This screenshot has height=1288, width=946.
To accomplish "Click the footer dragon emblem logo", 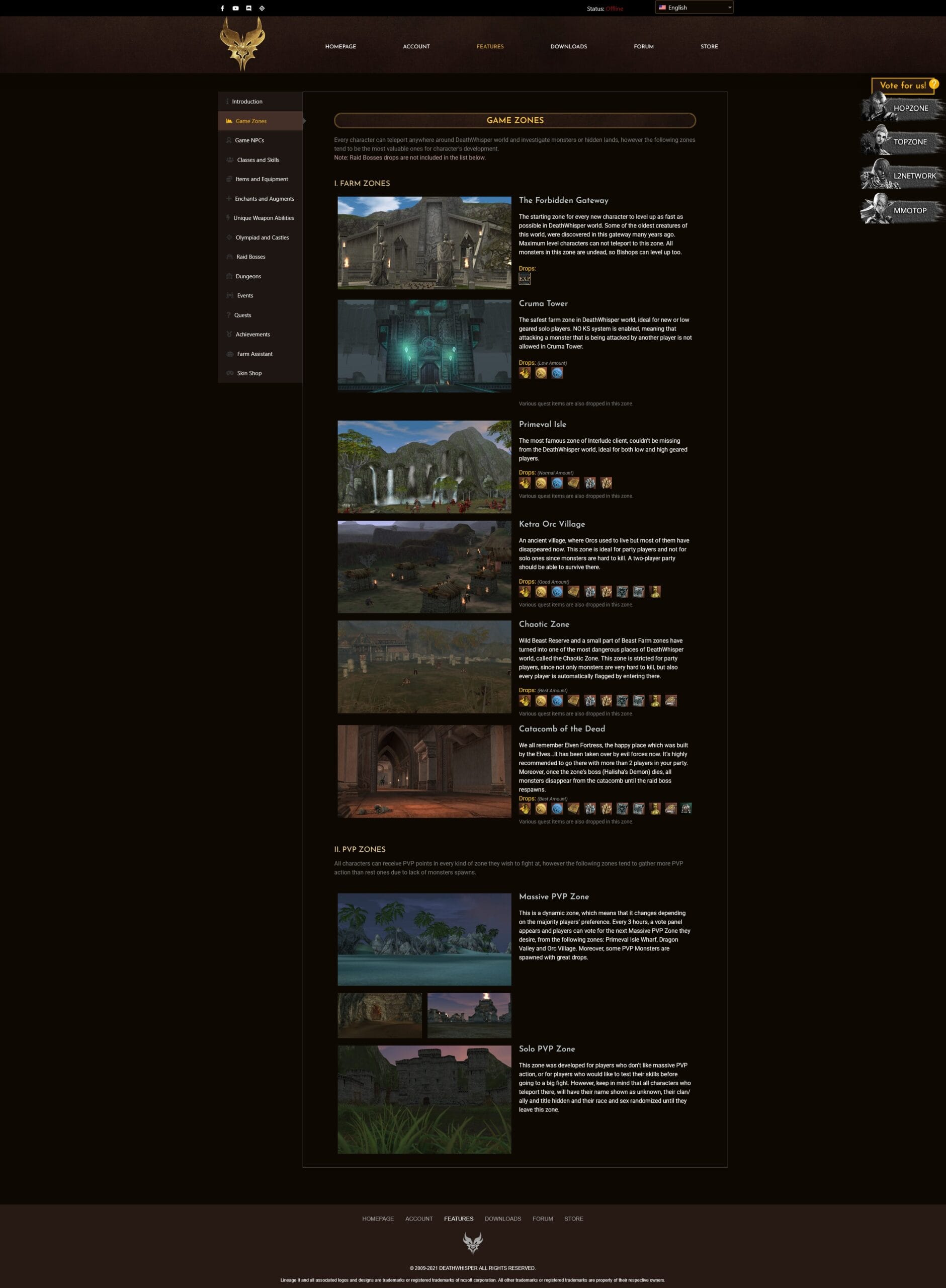I will point(472,1243).
